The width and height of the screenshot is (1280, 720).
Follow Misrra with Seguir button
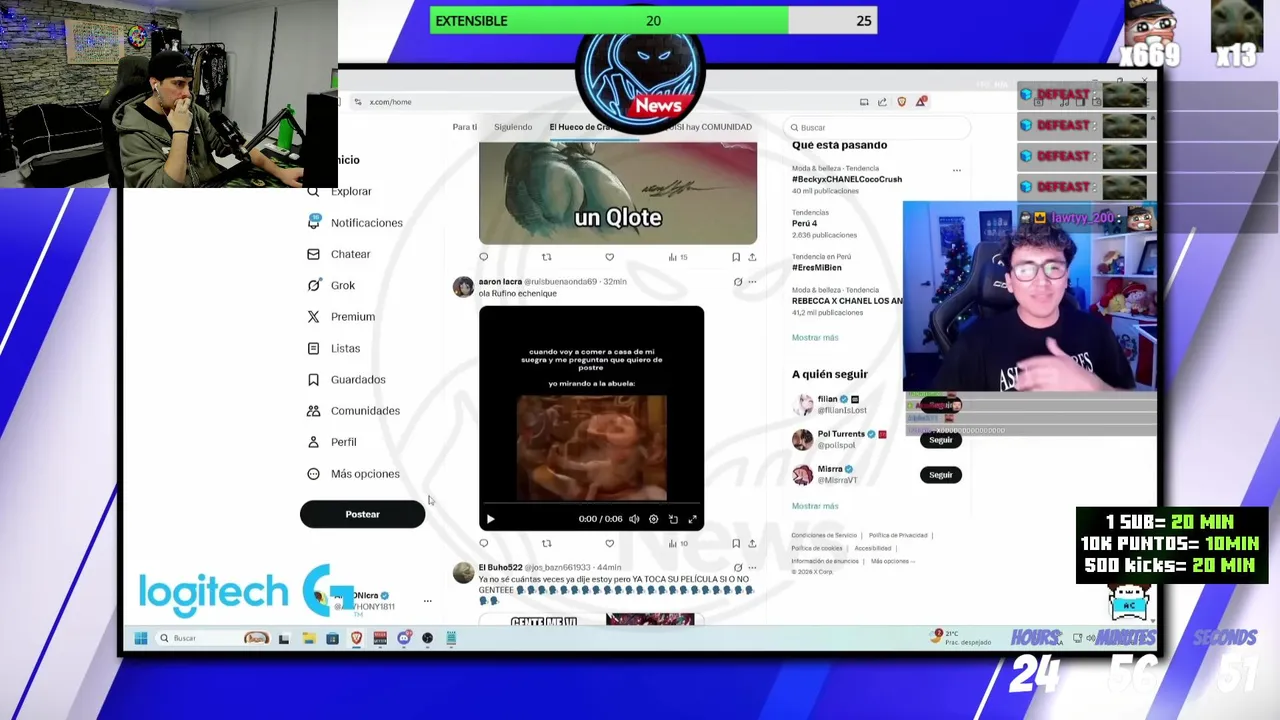click(x=940, y=475)
